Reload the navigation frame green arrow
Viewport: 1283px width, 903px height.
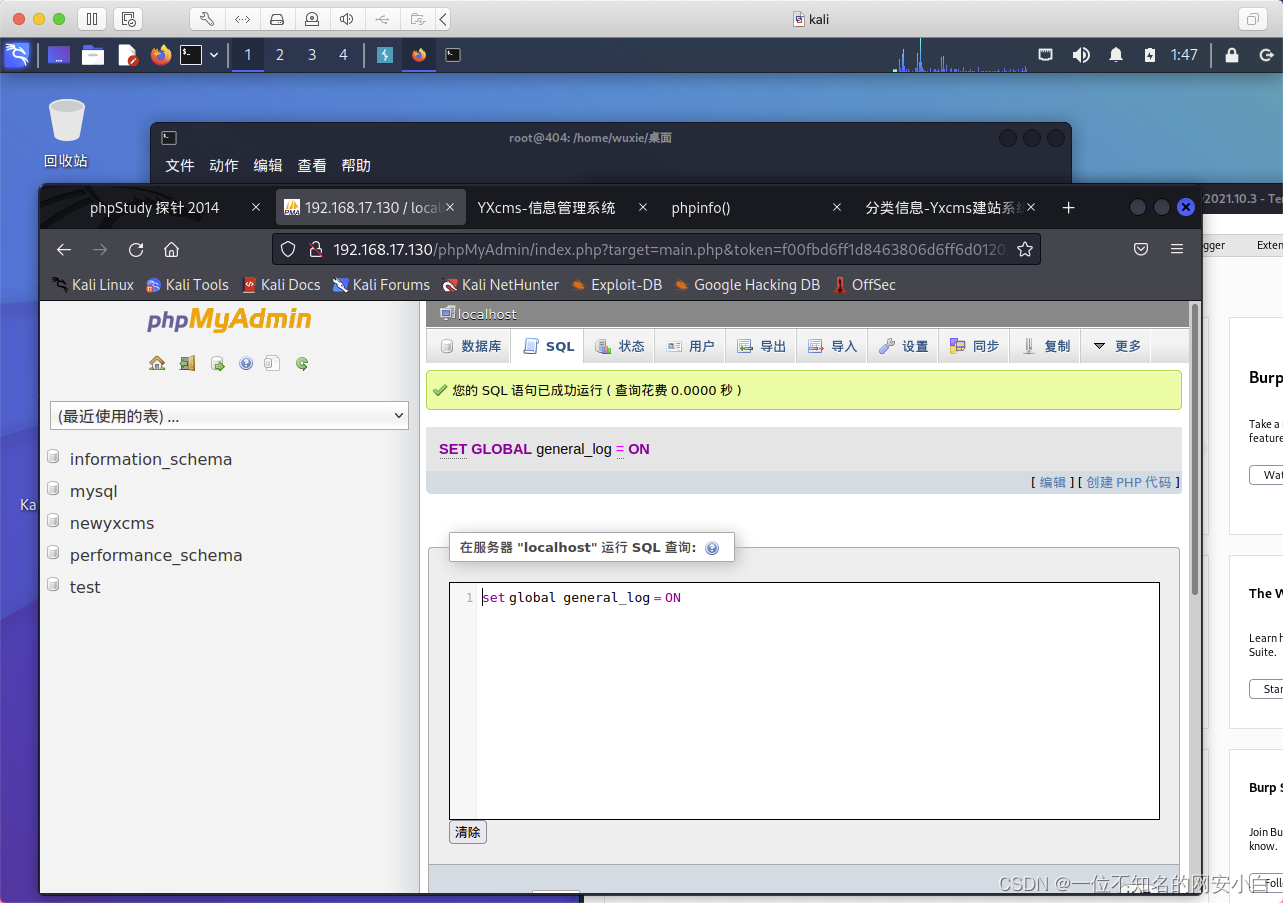(x=302, y=364)
